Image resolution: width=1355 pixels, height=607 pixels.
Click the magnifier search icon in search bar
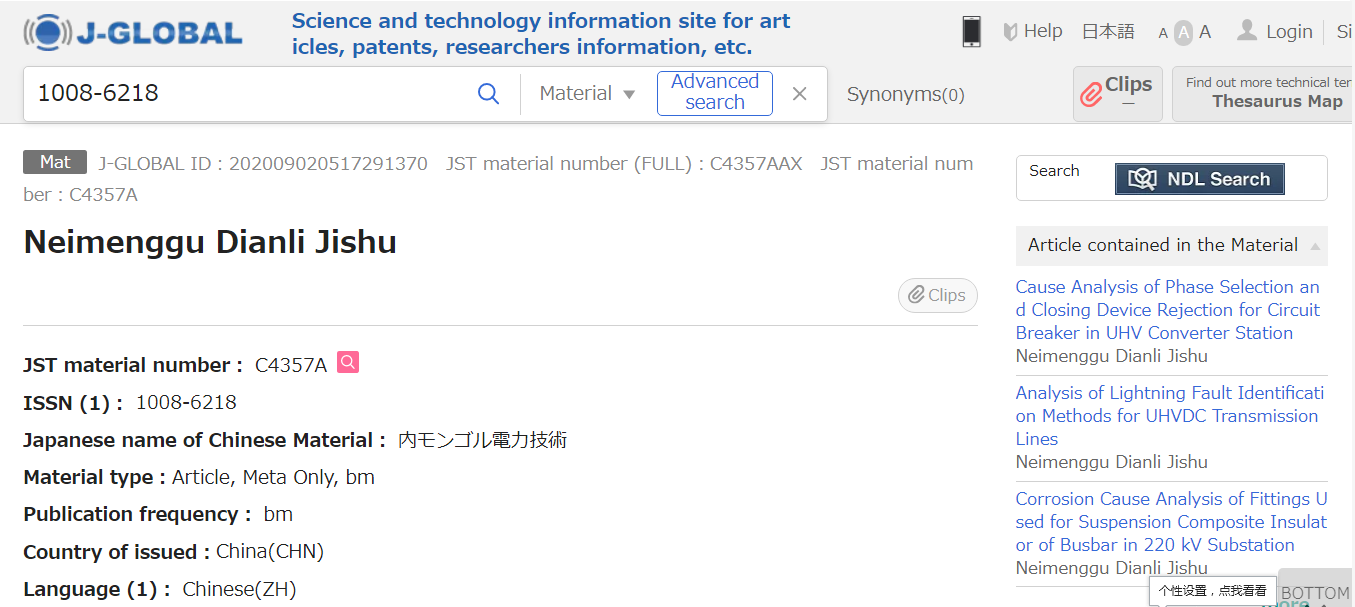(x=488, y=94)
